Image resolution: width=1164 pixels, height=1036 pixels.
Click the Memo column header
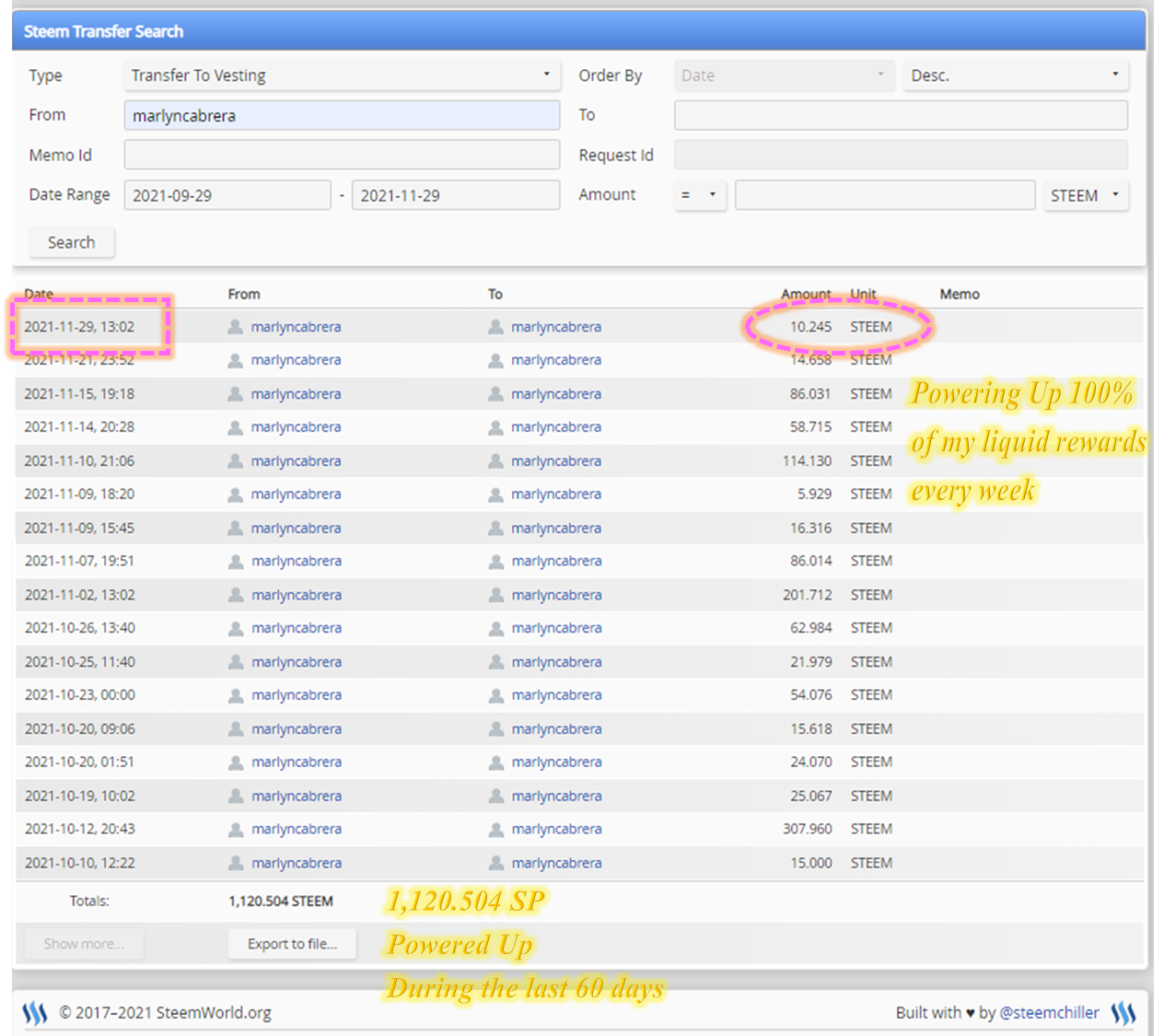click(x=960, y=294)
